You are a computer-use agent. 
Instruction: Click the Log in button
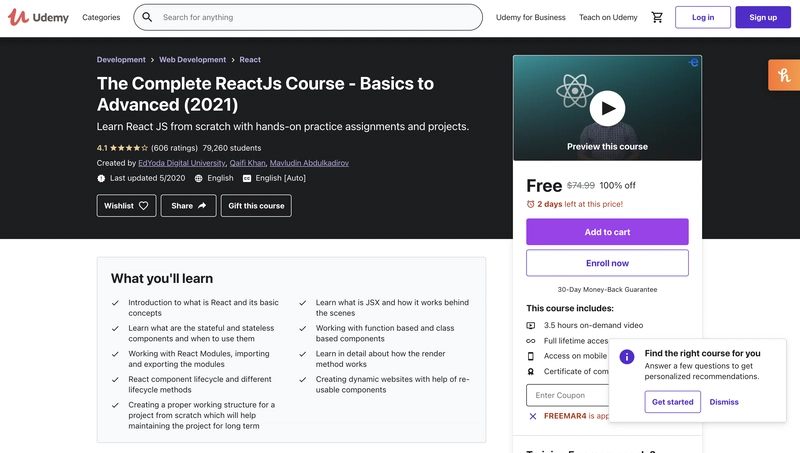(703, 17)
